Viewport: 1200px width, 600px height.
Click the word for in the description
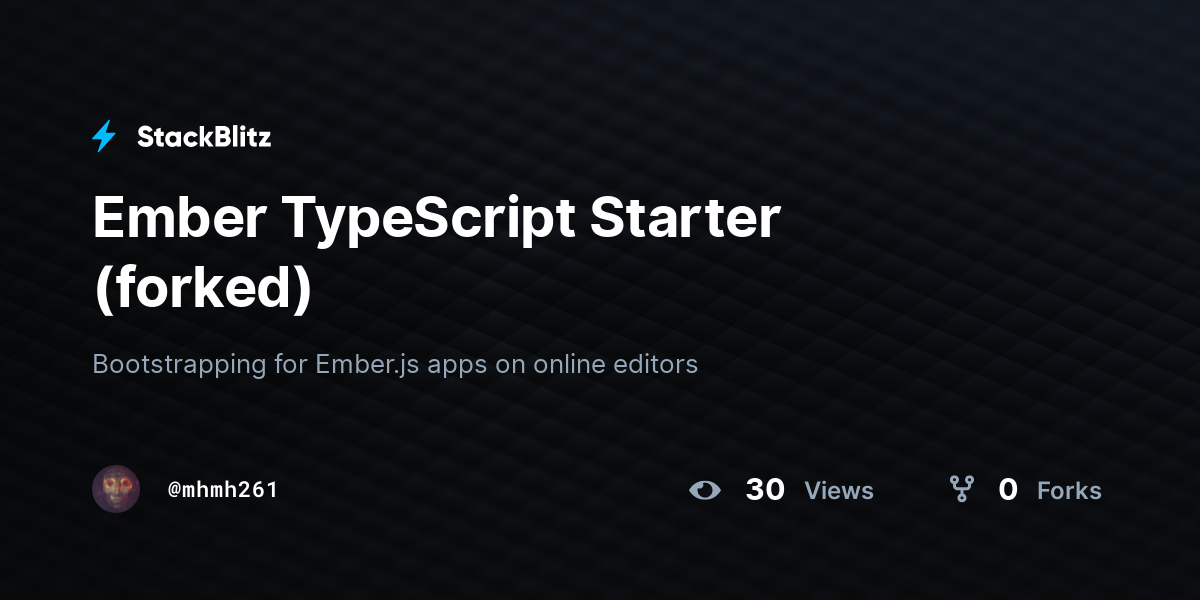(x=291, y=364)
